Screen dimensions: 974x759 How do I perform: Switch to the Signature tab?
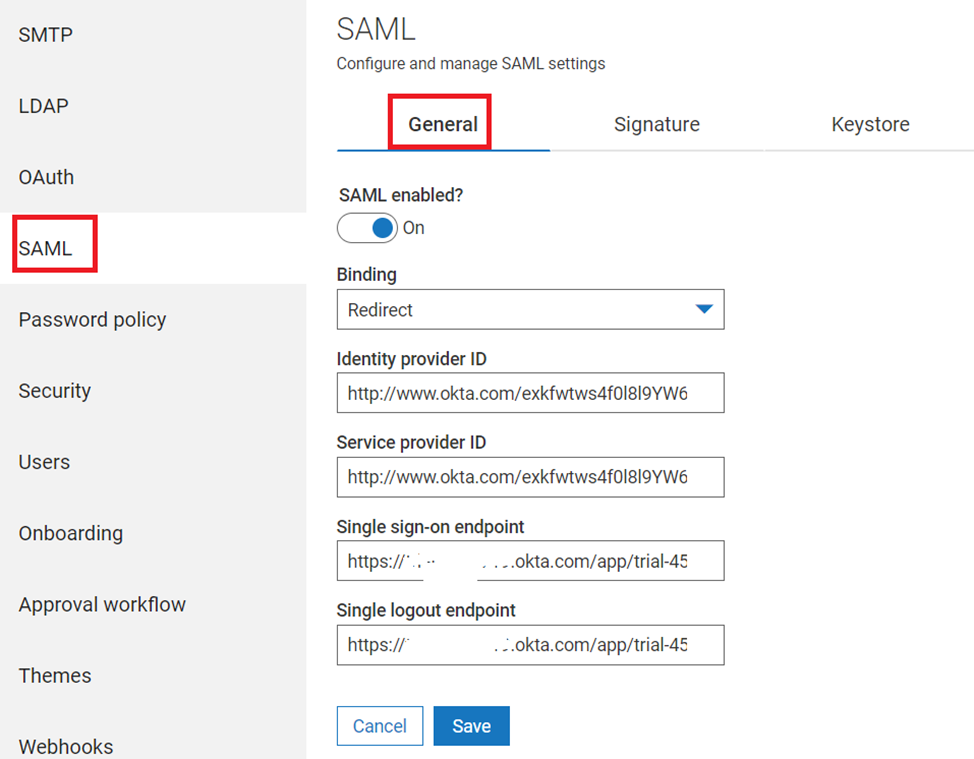[656, 125]
